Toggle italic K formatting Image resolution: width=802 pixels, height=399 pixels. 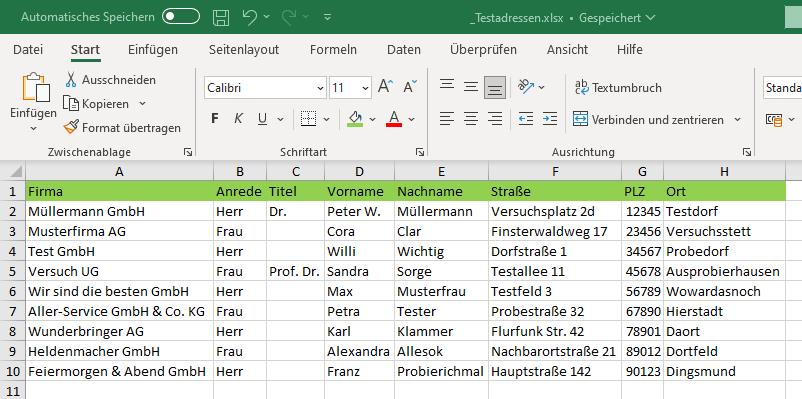(x=238, y=119)
